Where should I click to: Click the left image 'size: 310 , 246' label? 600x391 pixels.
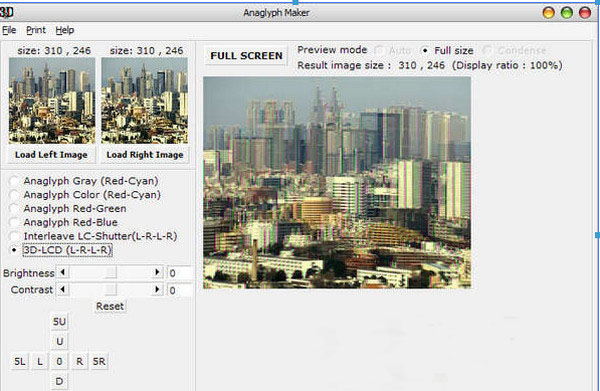pyautogui.click(x=54, y=51)
